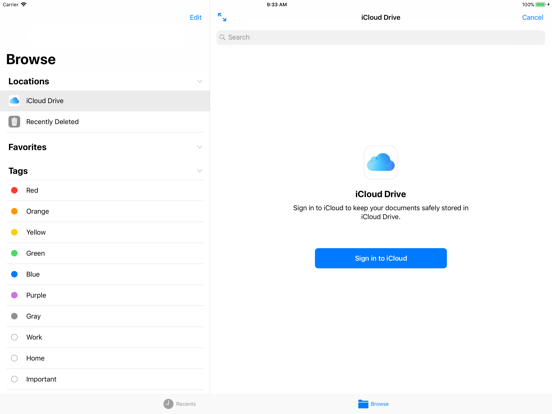Click the empty circle next to Work
This screenshot has width=552, height=414.
coord(14,337)
